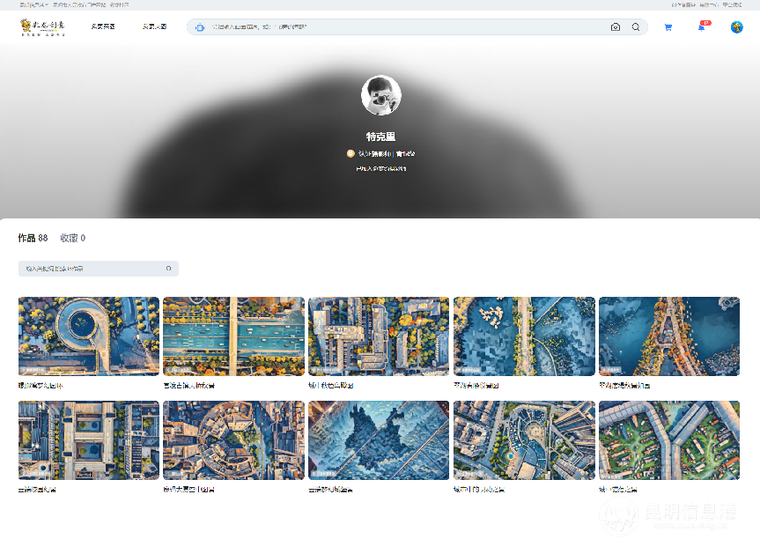Open the notification bell with red badge
This screenshot has height=554, width=760.
pyautogui.click(x=701, y=27)
